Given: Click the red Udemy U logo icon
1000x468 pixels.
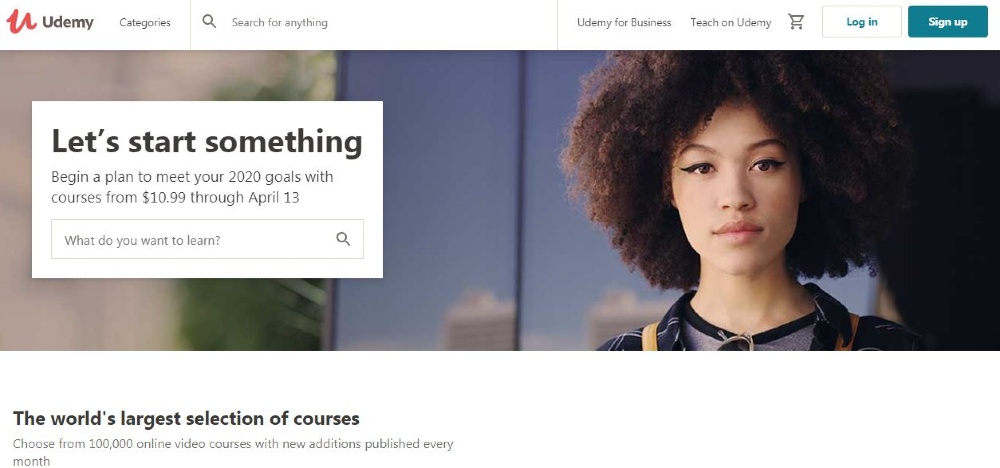Looking at the screenshot, I should point(21,22).
